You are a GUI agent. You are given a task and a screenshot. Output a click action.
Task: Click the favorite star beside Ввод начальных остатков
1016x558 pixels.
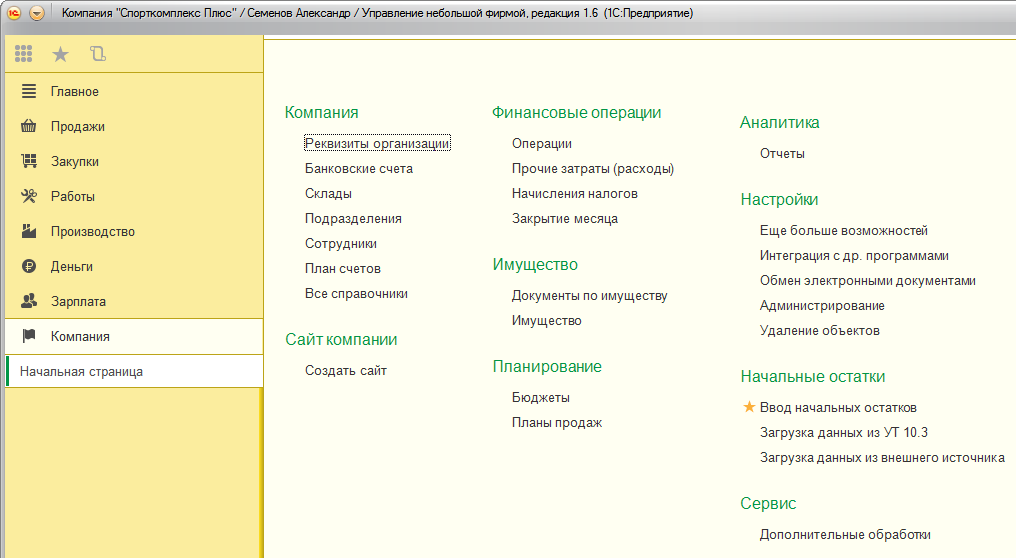pyautogui.click(x=749, y=407)
